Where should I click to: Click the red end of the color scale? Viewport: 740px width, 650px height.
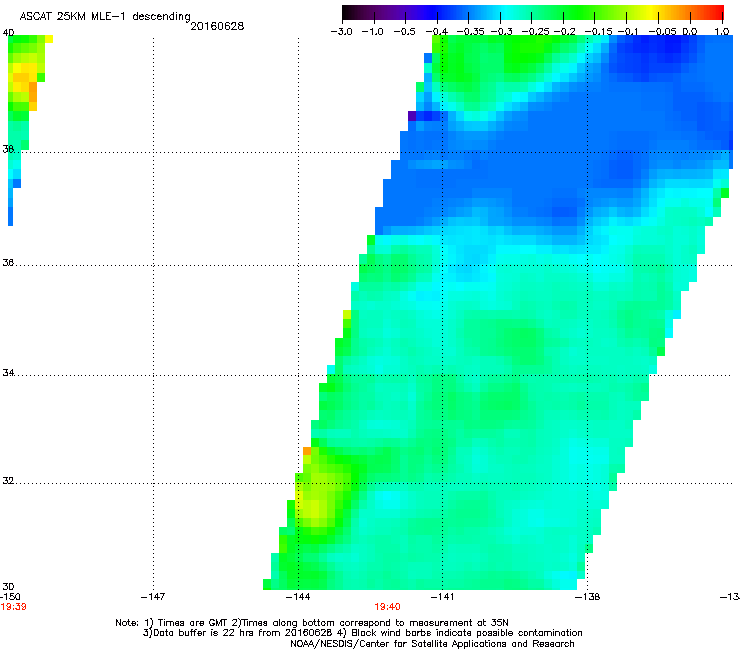coord(717,12)
